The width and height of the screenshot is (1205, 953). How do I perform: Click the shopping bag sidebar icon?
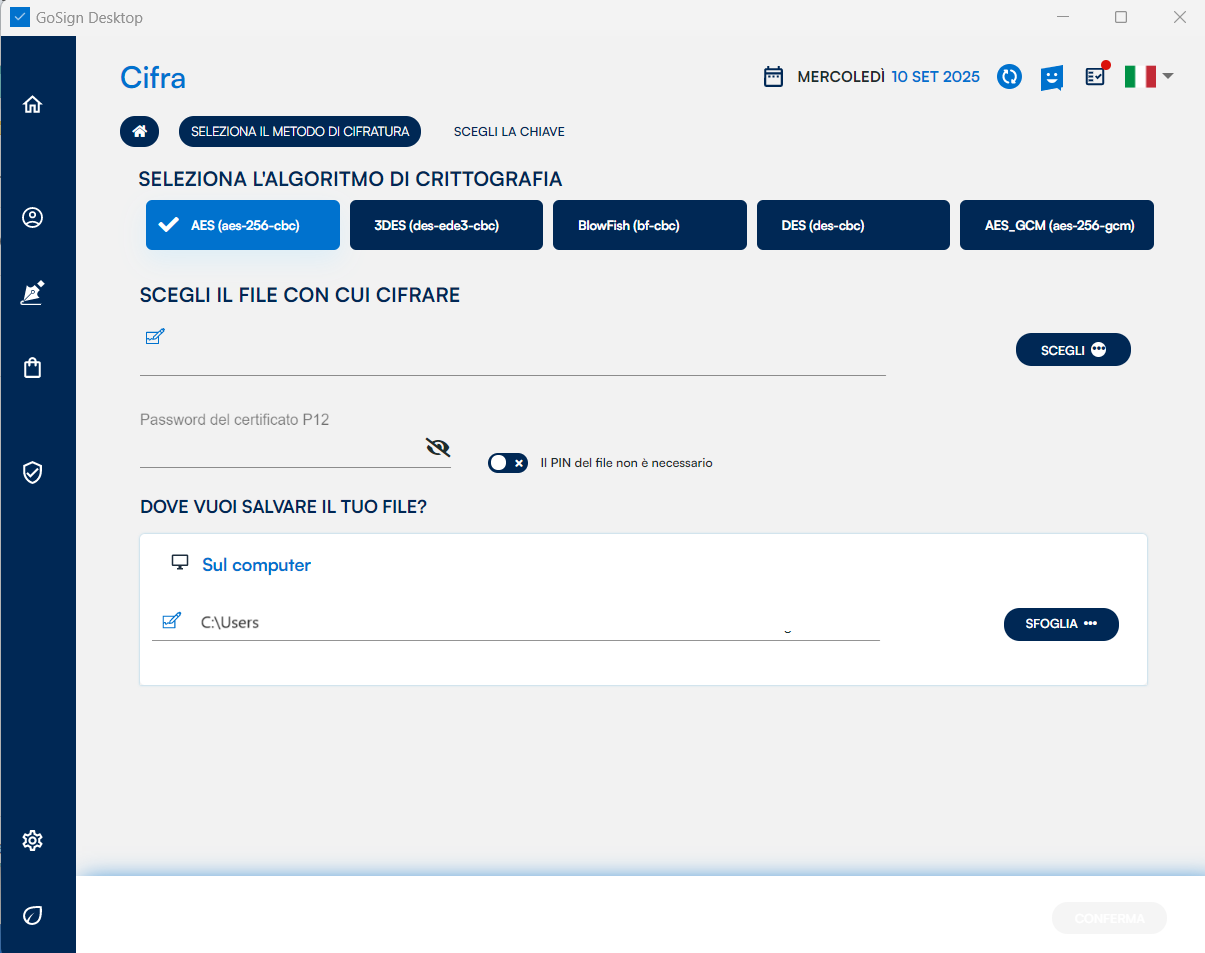33,368
